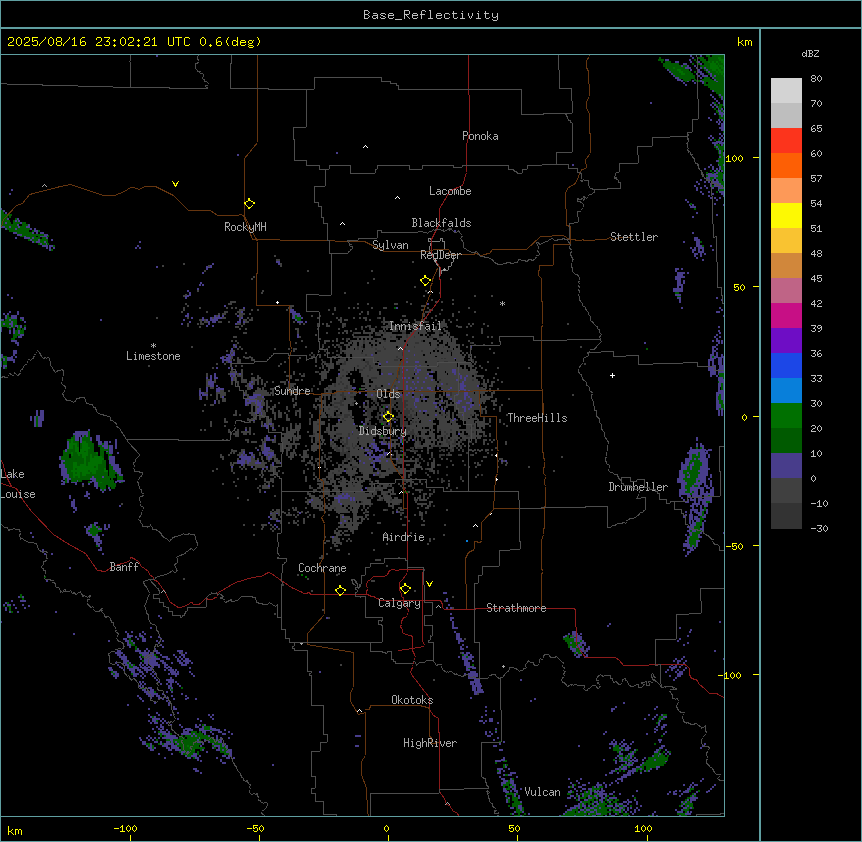Click the white caret marker west of Ponoka
Viewport: 862px width, 842px height.
tap(366, 147)
